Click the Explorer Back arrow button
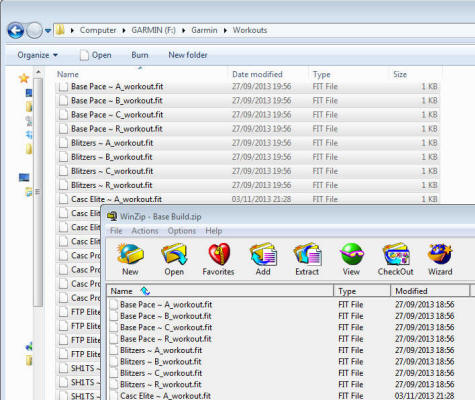 [15, 30]
